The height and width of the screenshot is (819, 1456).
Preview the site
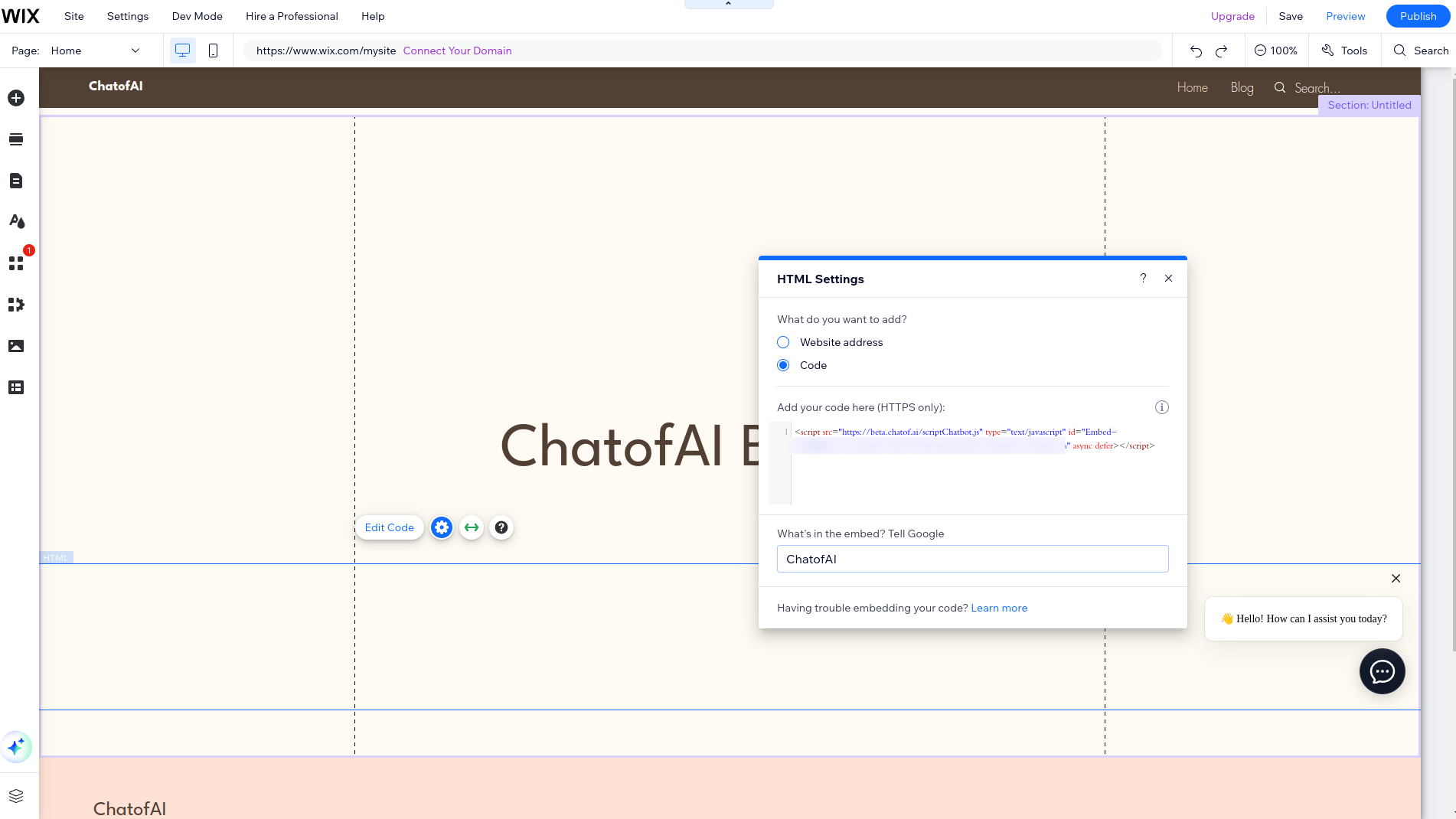(x=1346, y=16)
